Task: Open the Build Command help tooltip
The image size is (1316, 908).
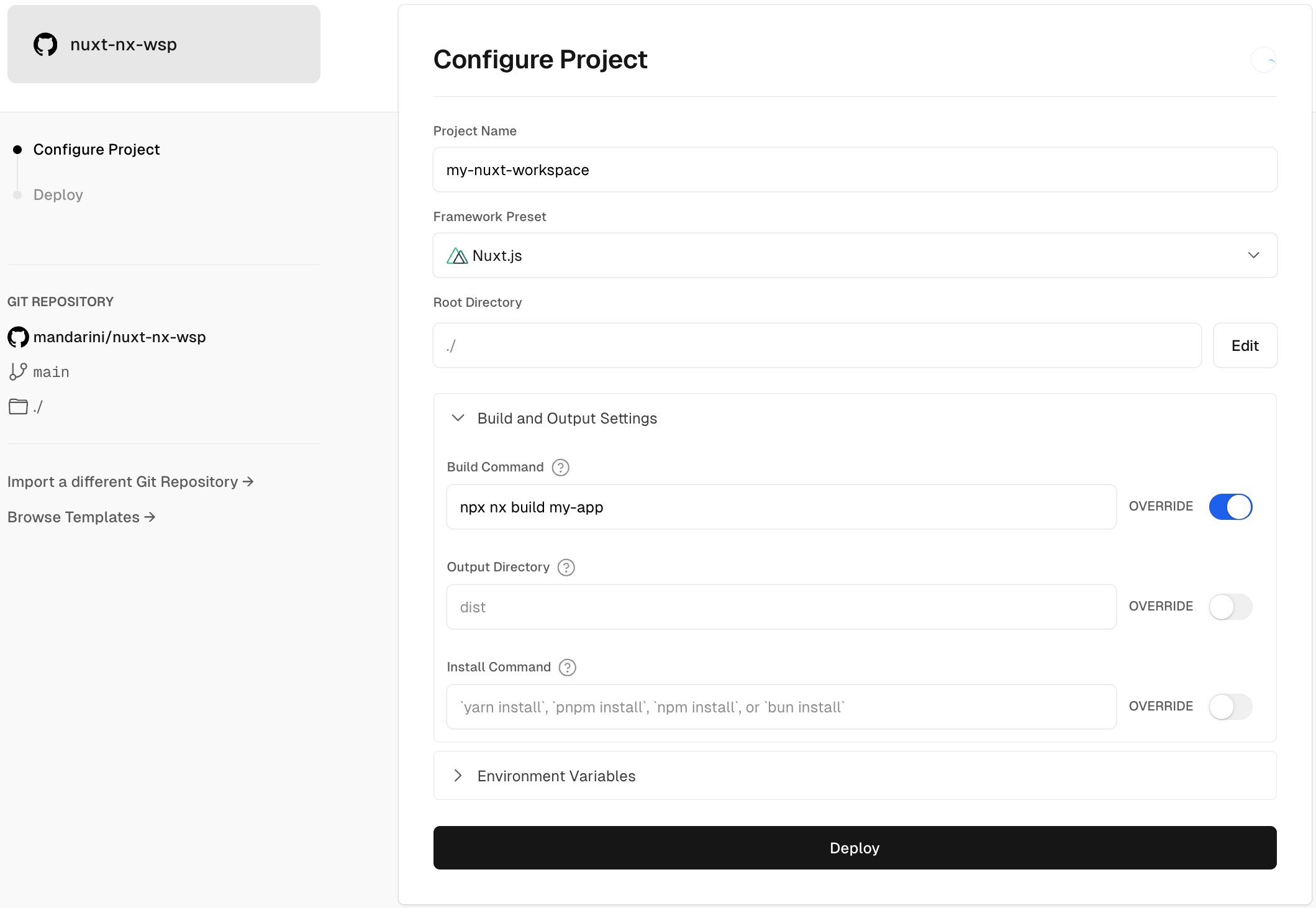Action: tap(560, 467)
